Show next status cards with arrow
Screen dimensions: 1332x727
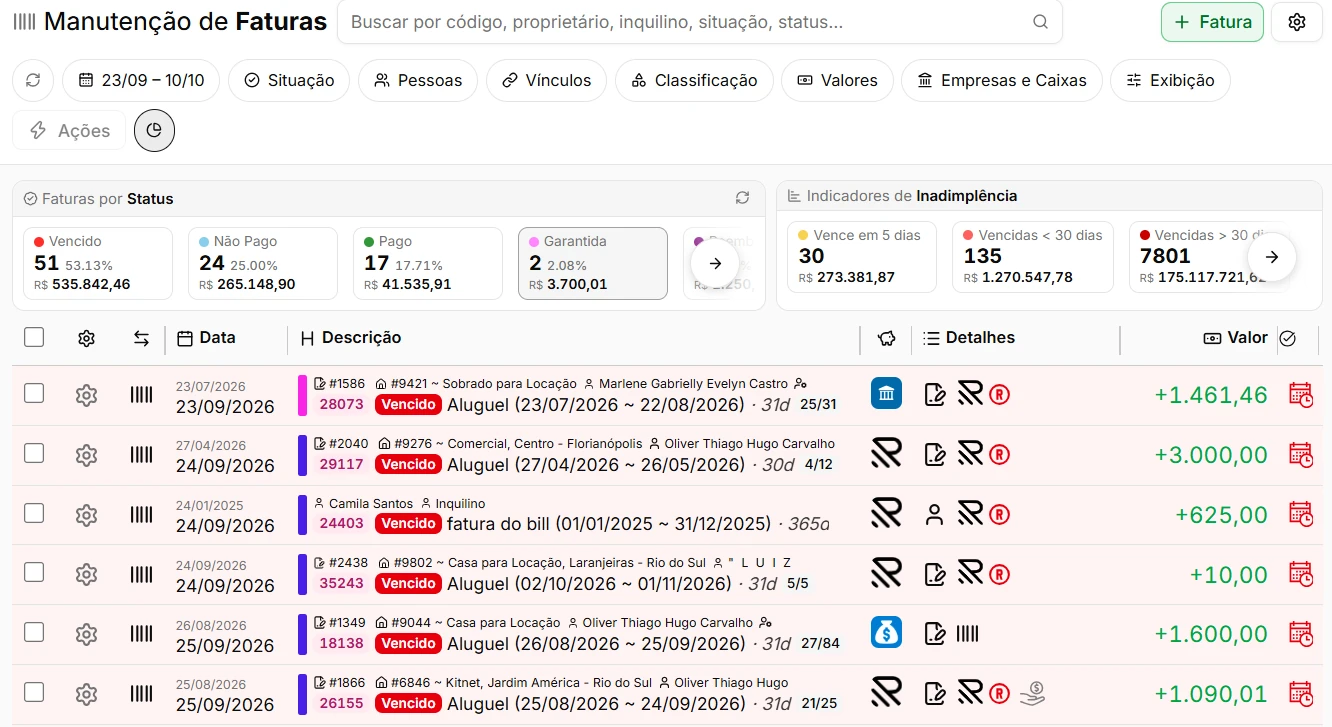point(715,263)
